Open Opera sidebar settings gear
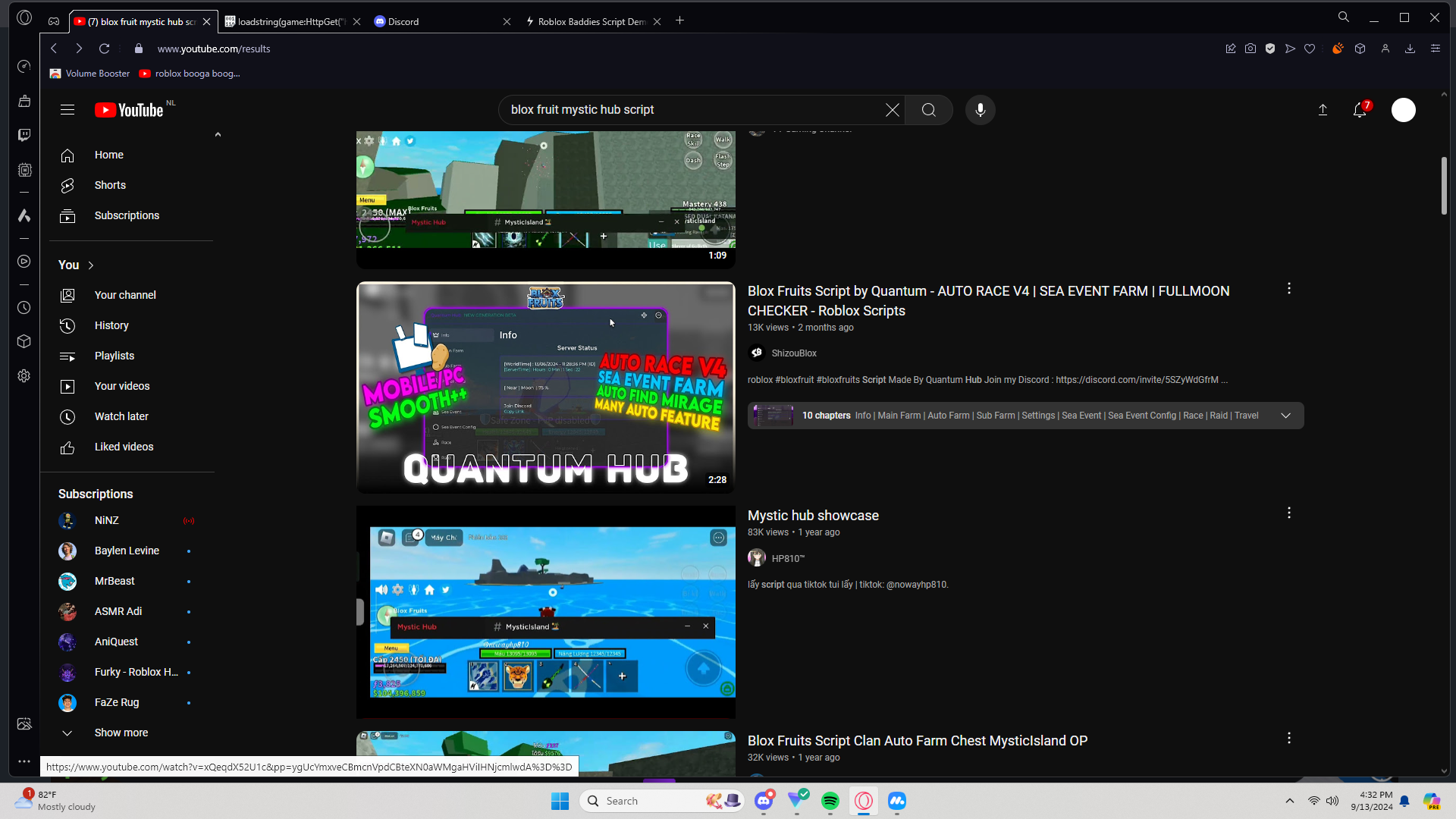The width and height of the screenshot is (1456, 819). (24, 376)
